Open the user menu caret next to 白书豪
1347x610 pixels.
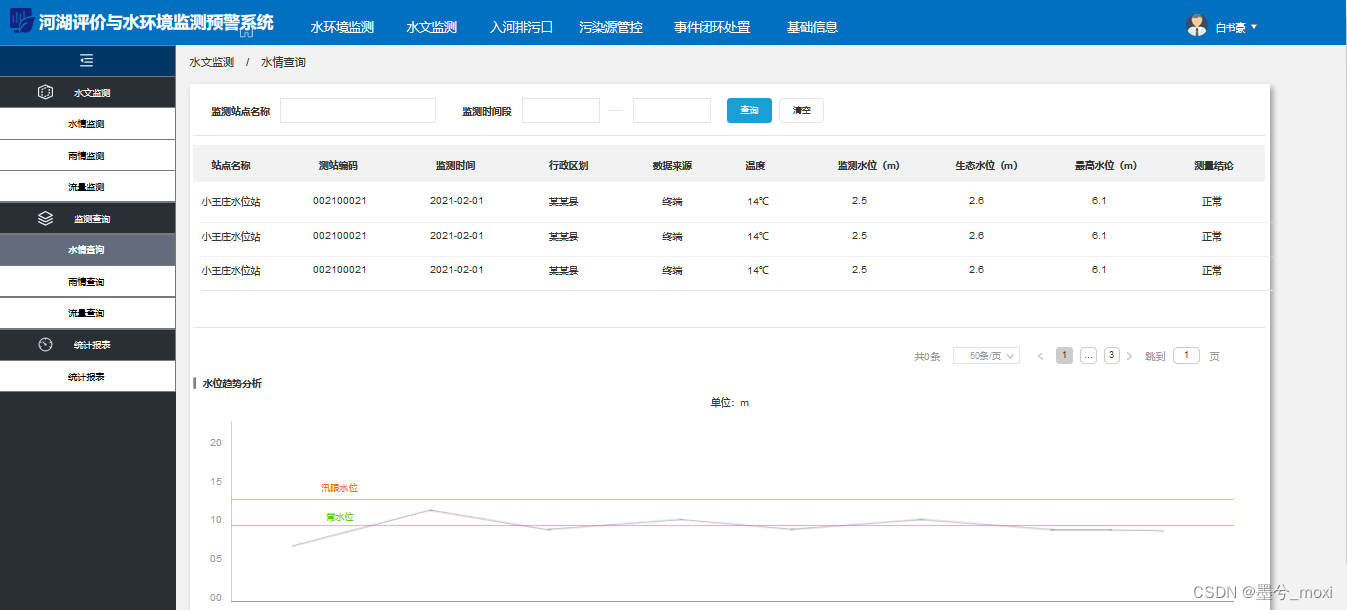1254,27
